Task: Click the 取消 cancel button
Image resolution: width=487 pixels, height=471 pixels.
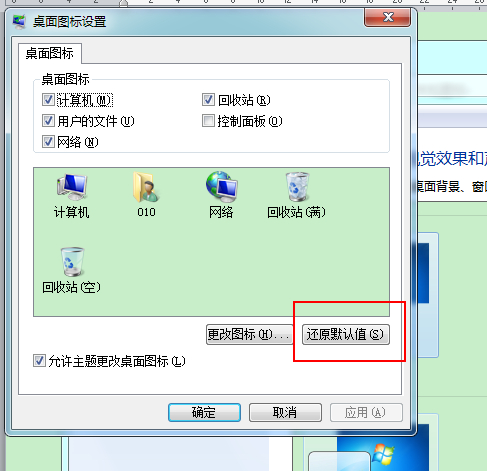Action: [285, 412]
